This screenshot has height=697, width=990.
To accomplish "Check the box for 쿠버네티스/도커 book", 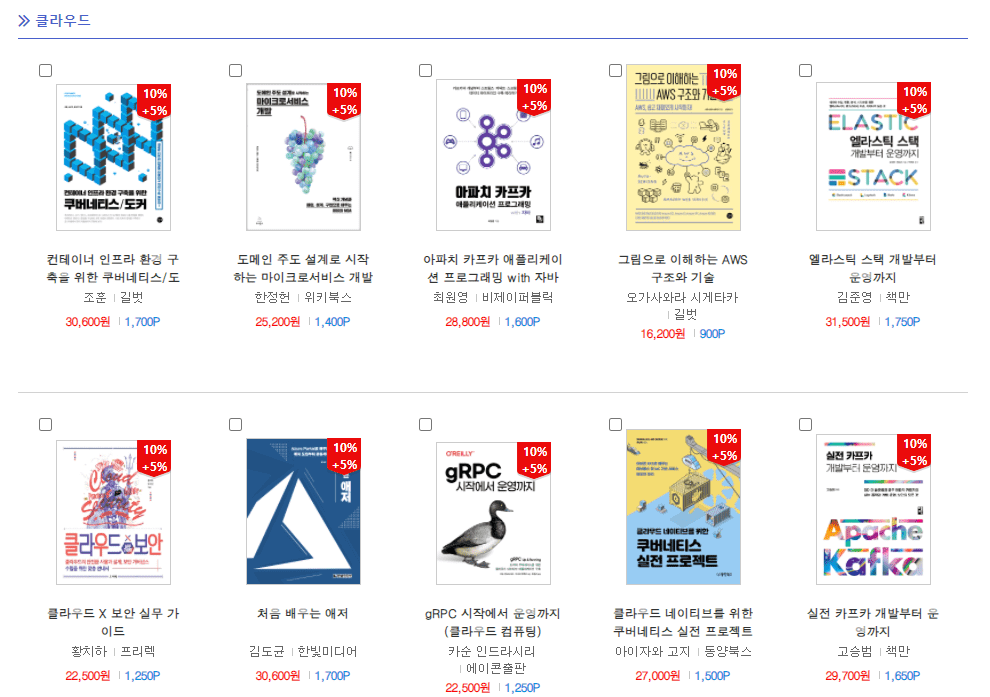I will (x=45, y=70).
